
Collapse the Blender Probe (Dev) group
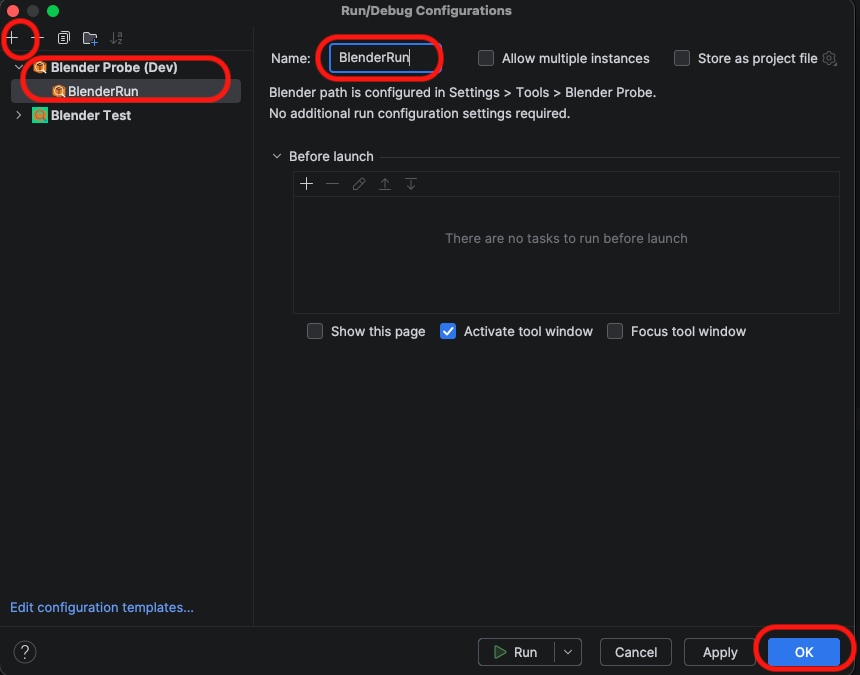18,67
